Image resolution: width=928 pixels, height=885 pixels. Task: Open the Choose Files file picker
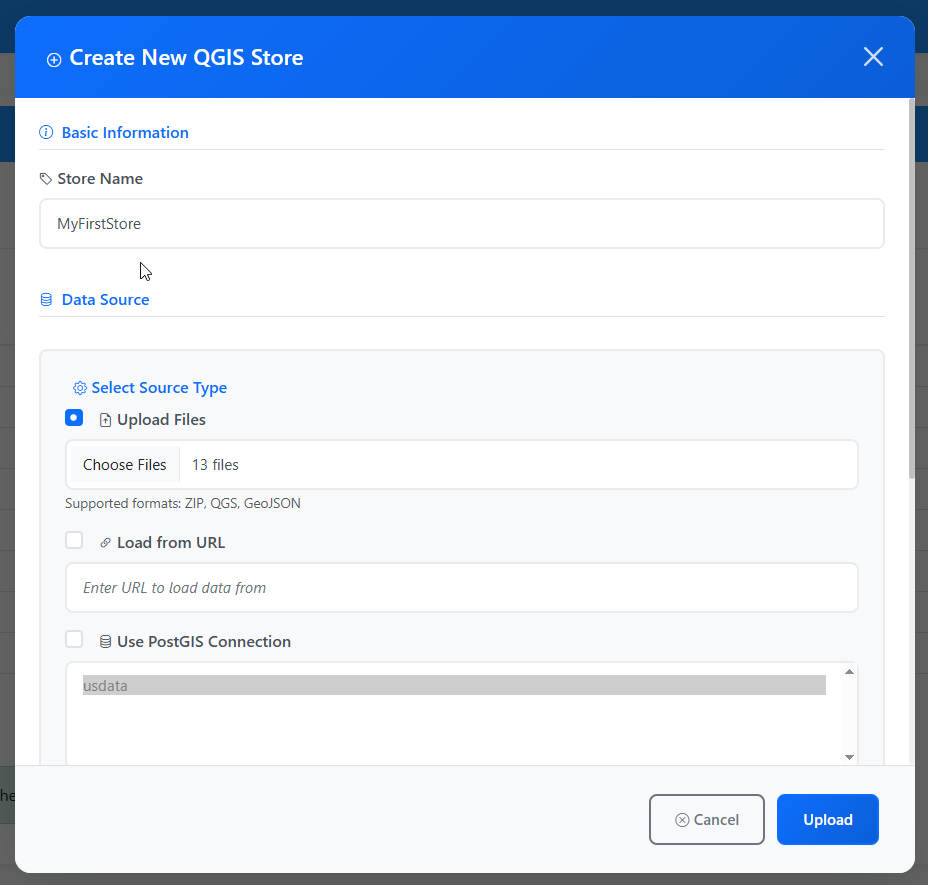pyautogui.click(x=125, y=465)
